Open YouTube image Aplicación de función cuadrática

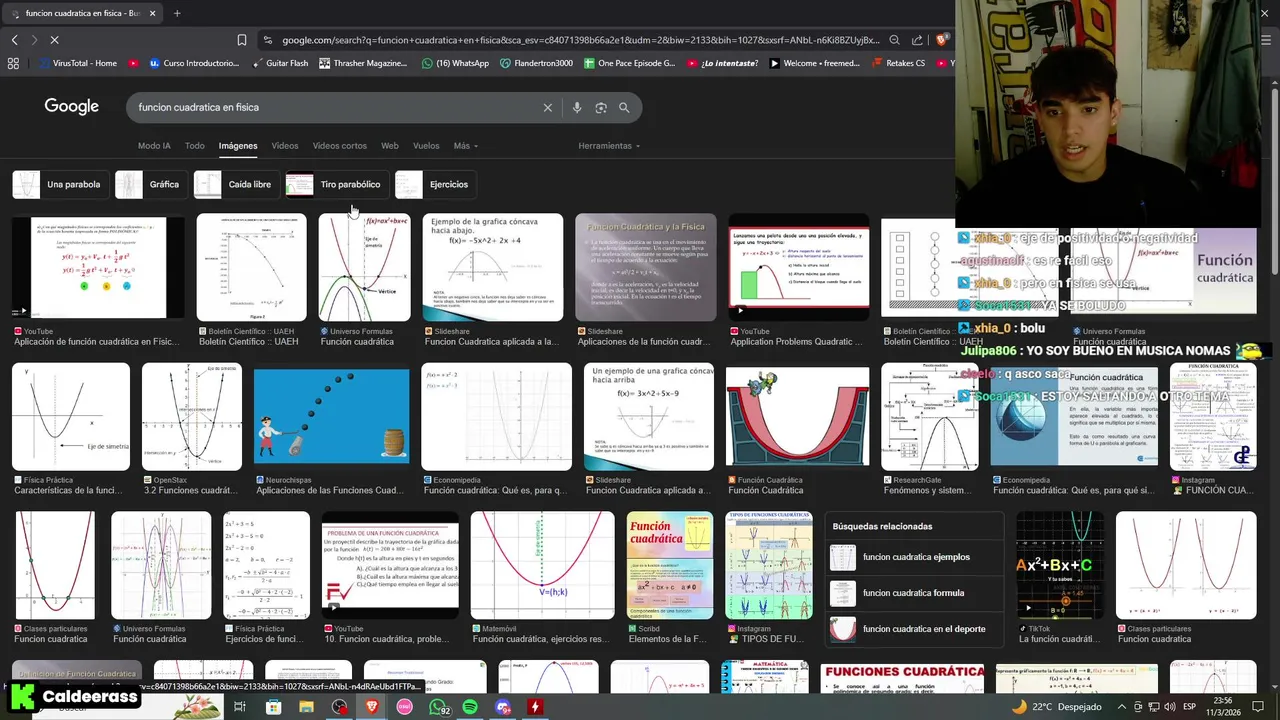(98, 267)
